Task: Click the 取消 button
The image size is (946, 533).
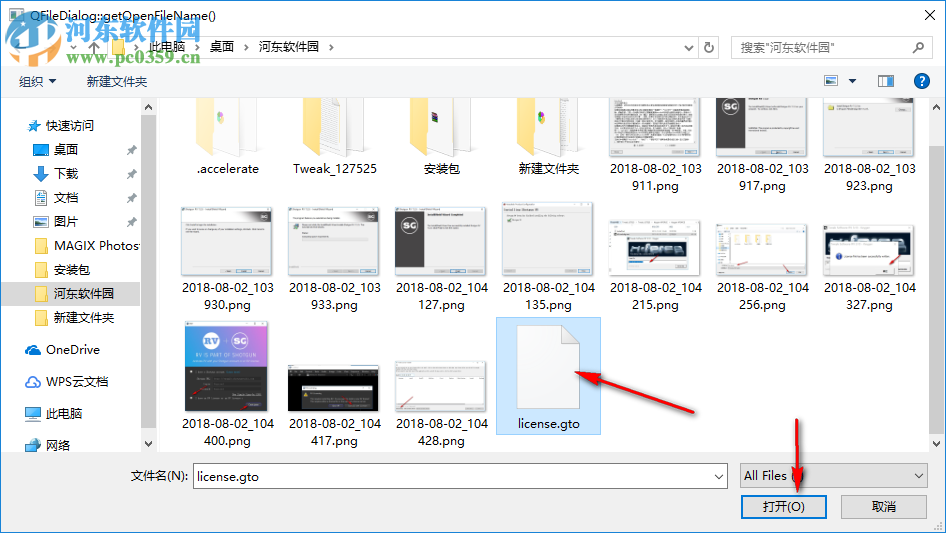Action: click(x=884, y=506)
